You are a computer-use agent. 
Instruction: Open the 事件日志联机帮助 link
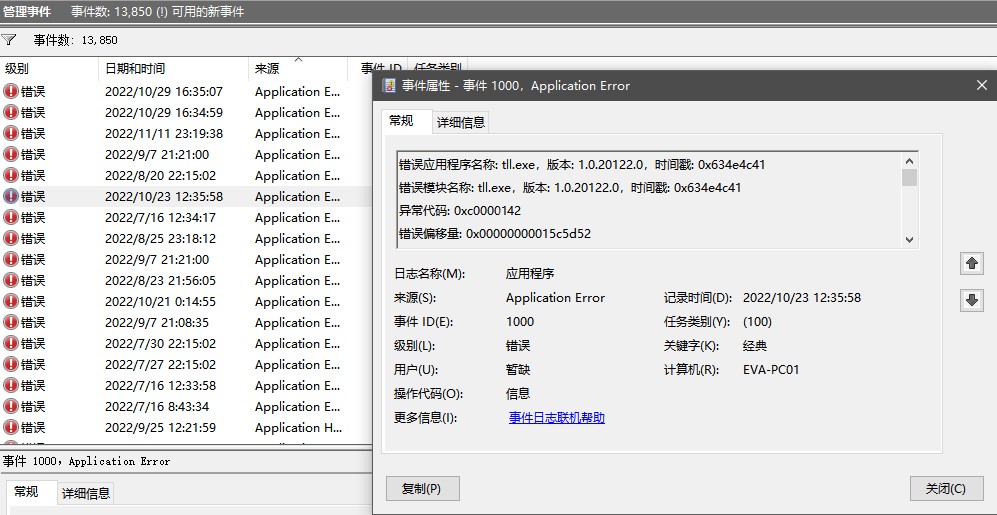point(557,418)
